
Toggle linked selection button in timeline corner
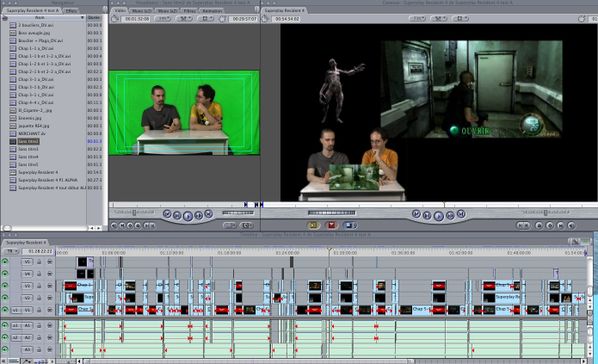coord(575,242)
